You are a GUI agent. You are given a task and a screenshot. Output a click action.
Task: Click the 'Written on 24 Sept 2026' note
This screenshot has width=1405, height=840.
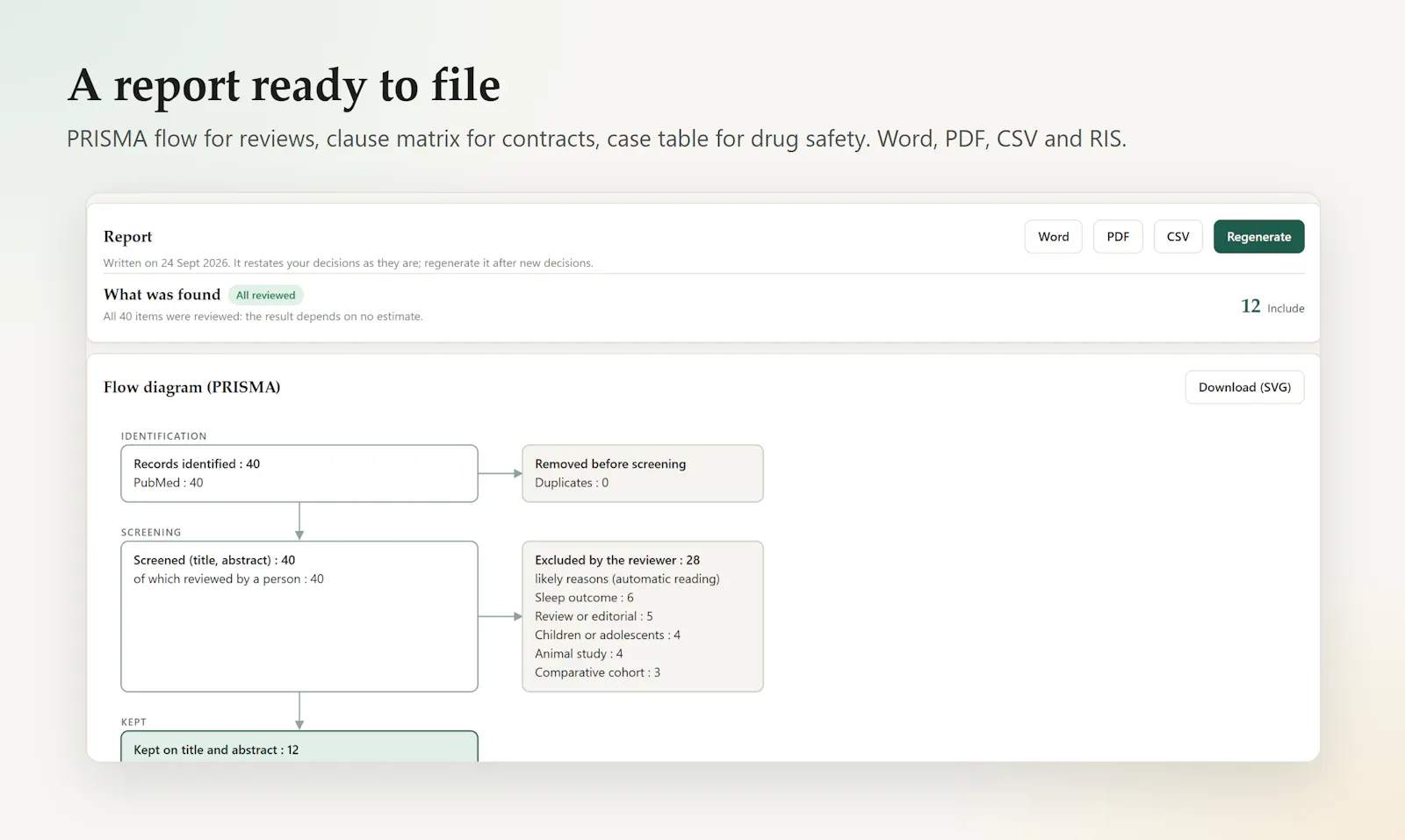pos(348,262)
